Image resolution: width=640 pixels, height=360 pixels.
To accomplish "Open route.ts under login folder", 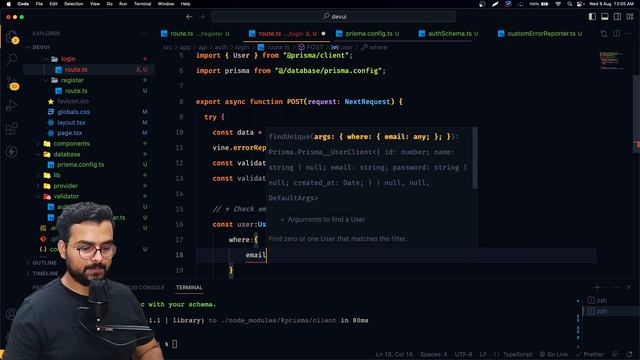I will pyautogui.click(x=76, y=69).
